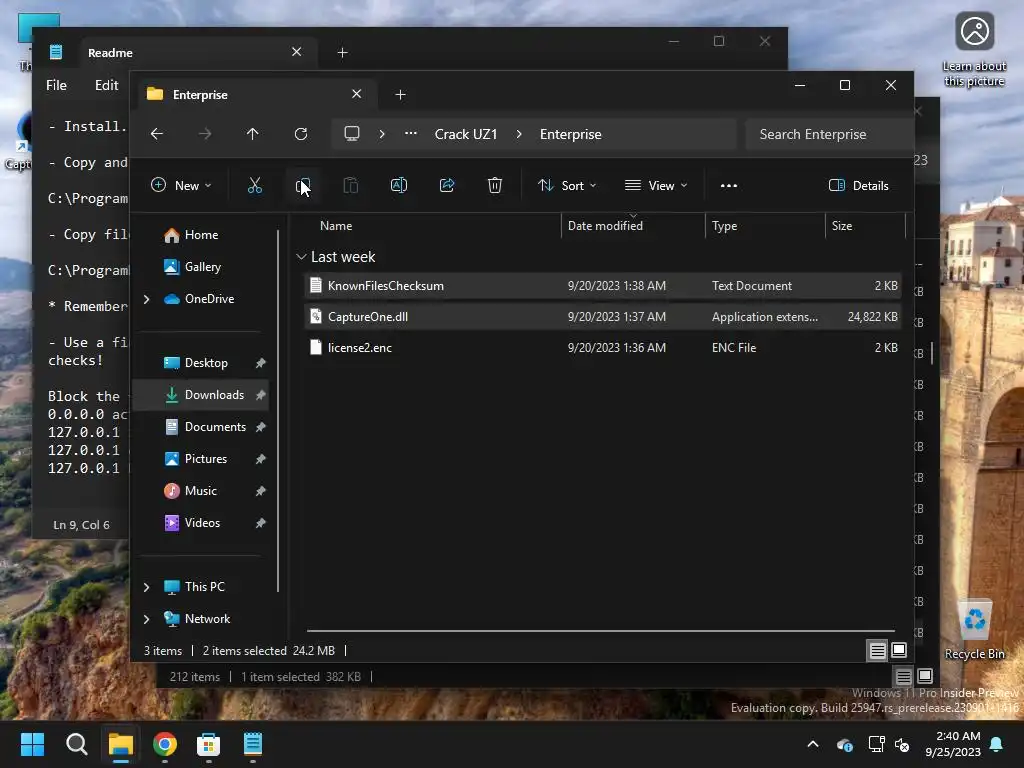Close the Readme tab in Notepad

[x=296, y=52]
